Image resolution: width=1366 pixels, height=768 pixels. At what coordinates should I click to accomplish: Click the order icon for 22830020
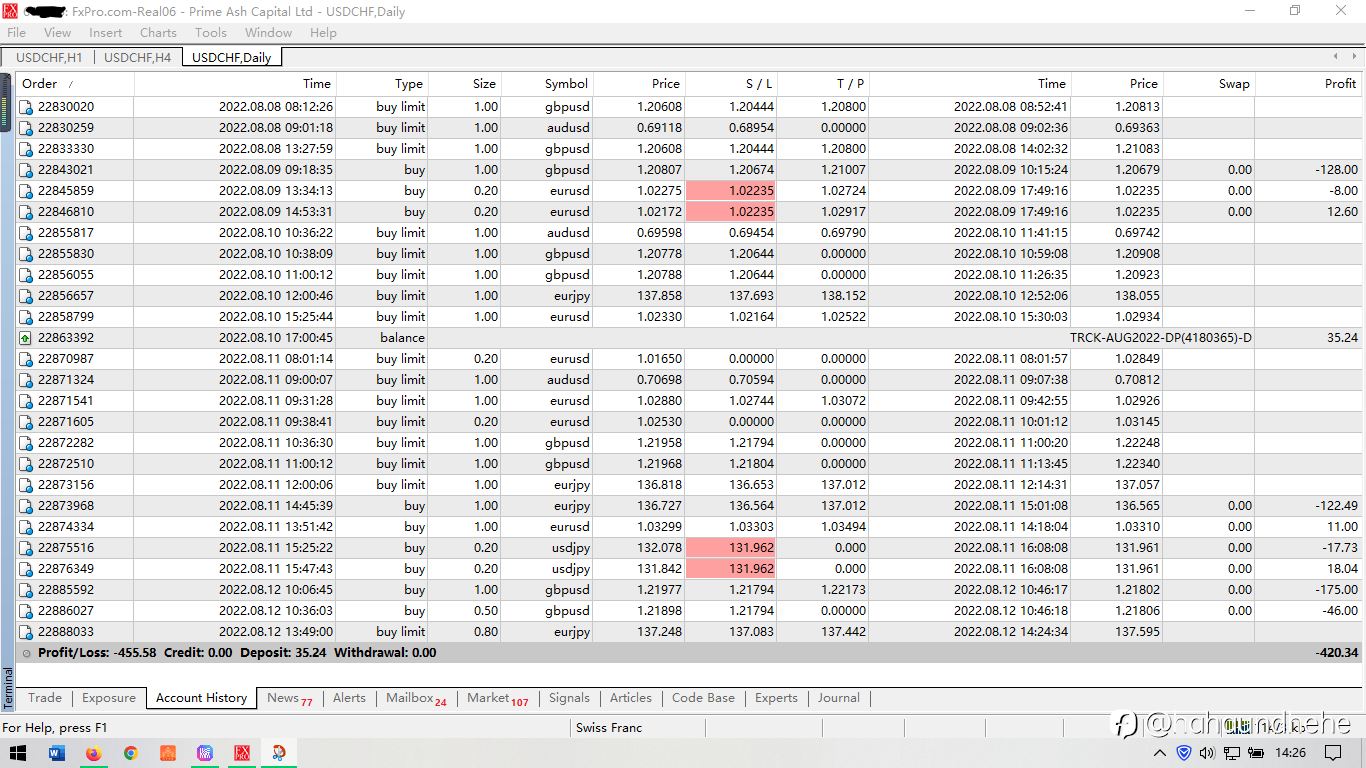[26, 107]
